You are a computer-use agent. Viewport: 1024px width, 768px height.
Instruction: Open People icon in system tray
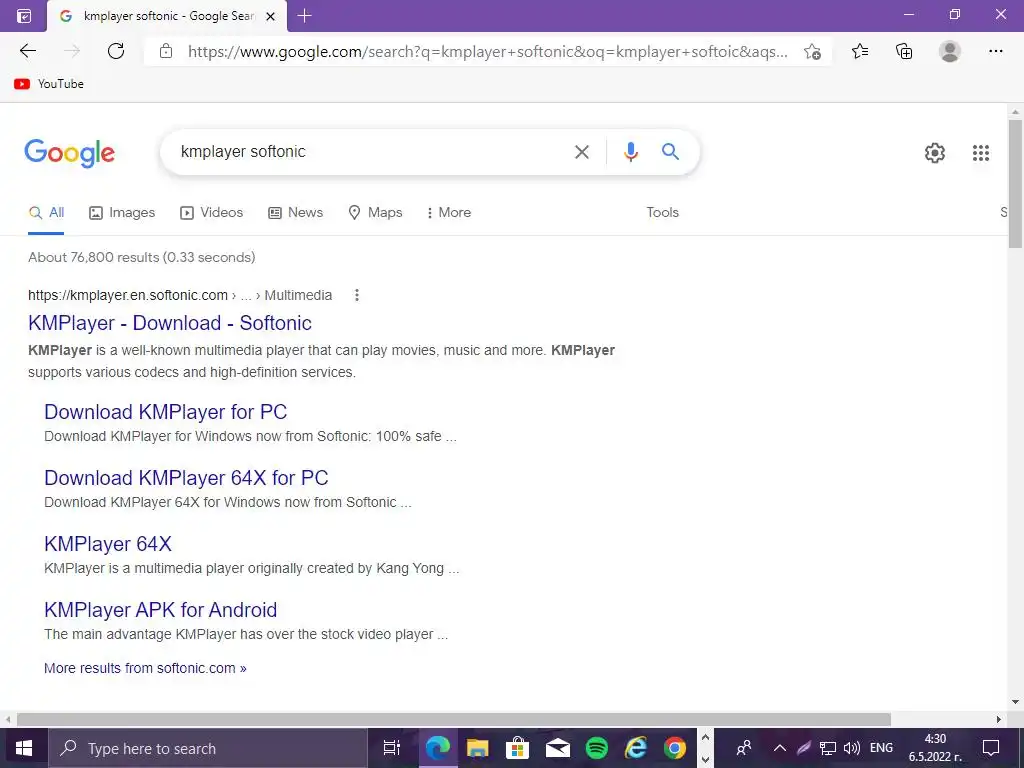click(x=744, y=748)
